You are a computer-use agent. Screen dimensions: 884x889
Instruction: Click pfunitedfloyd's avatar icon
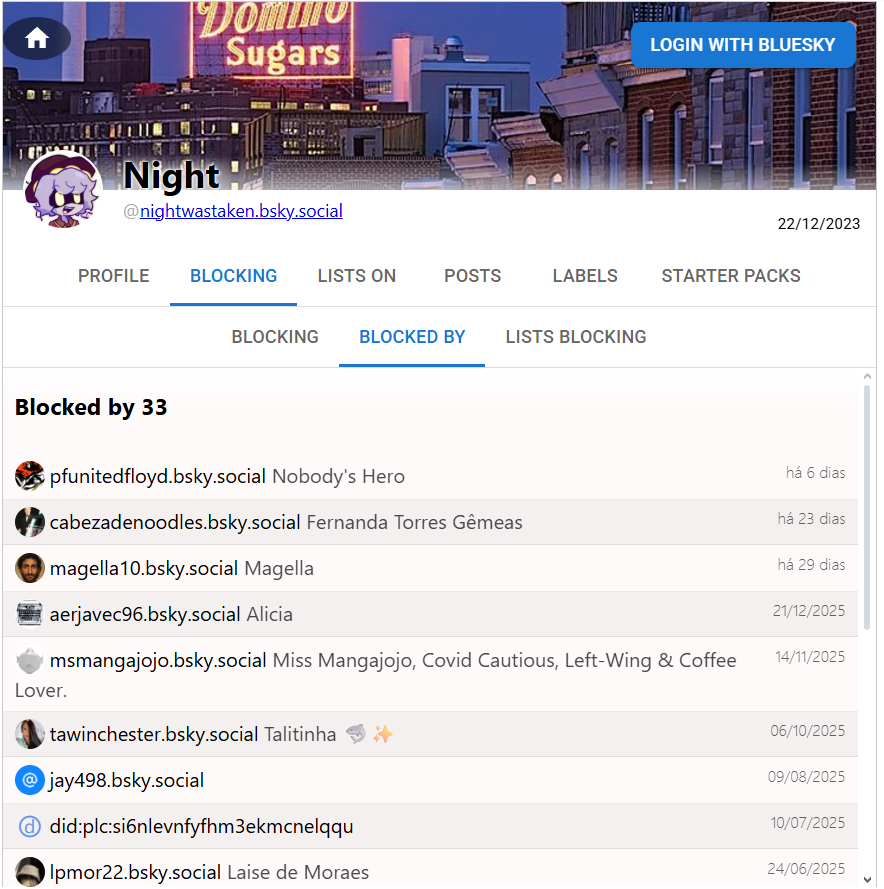click(30, 476)
